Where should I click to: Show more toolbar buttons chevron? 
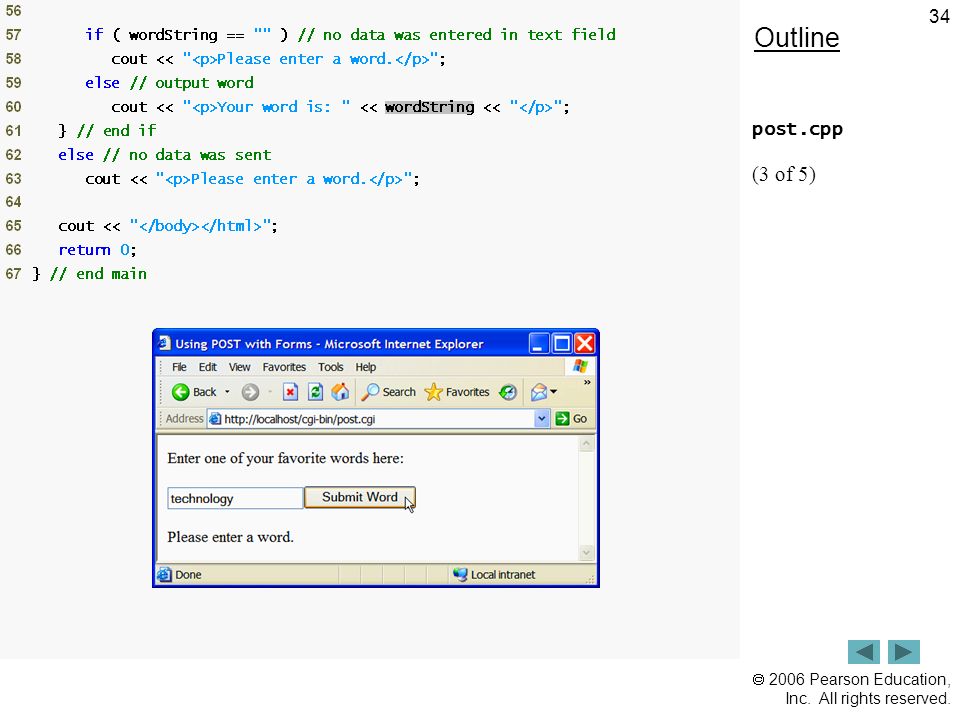coord(587,383)
